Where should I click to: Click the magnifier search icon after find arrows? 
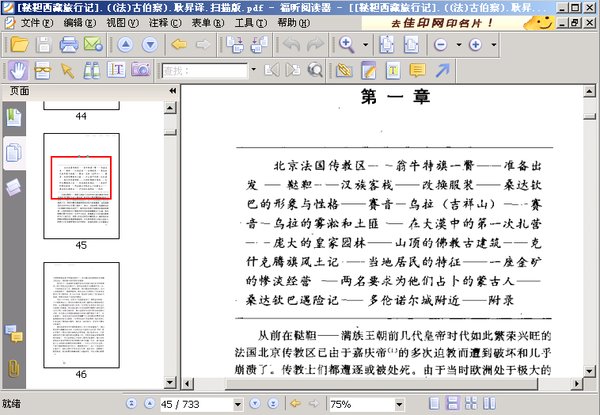[315, 70]
